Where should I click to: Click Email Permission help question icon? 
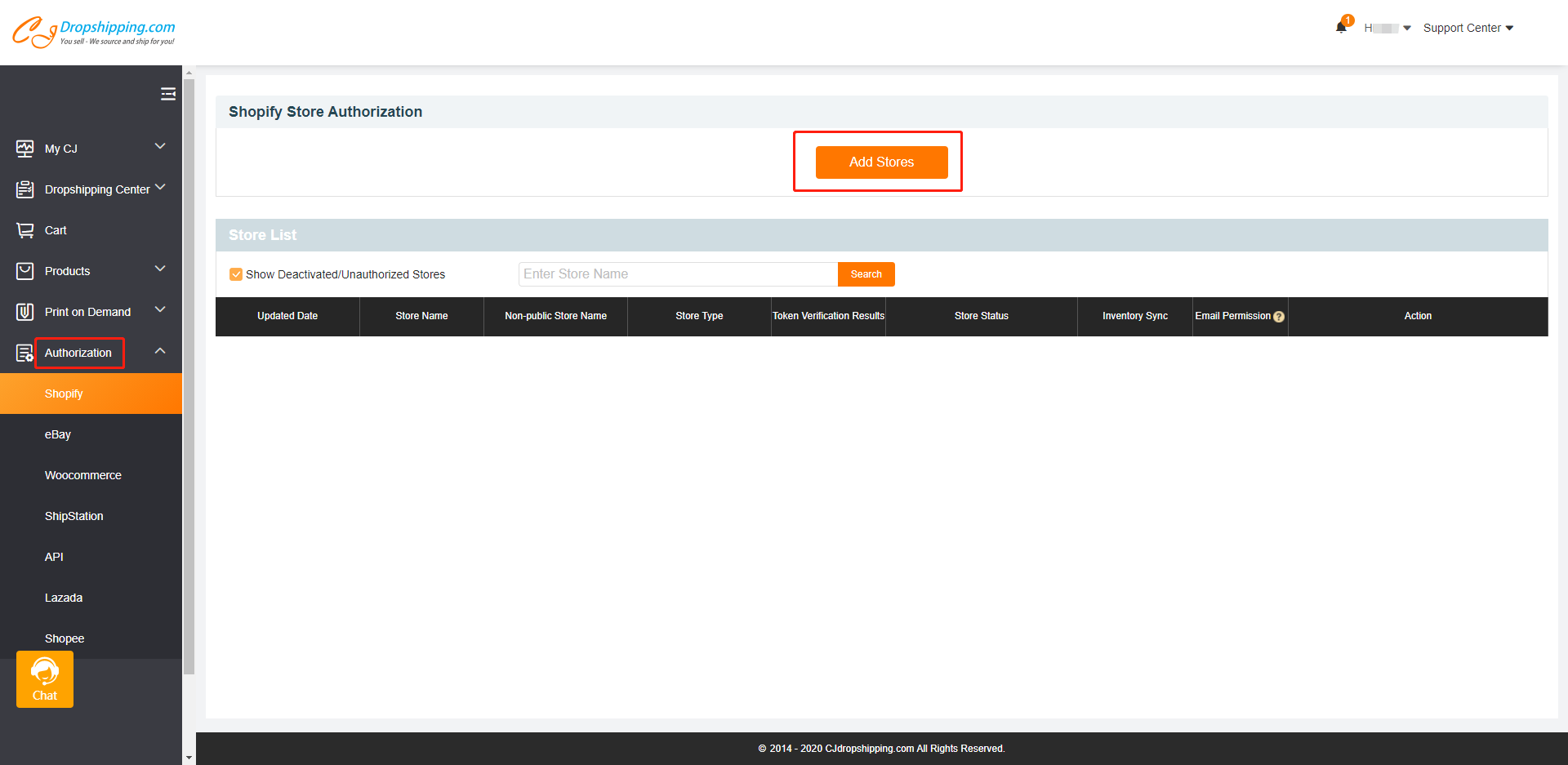(1279, 317)
